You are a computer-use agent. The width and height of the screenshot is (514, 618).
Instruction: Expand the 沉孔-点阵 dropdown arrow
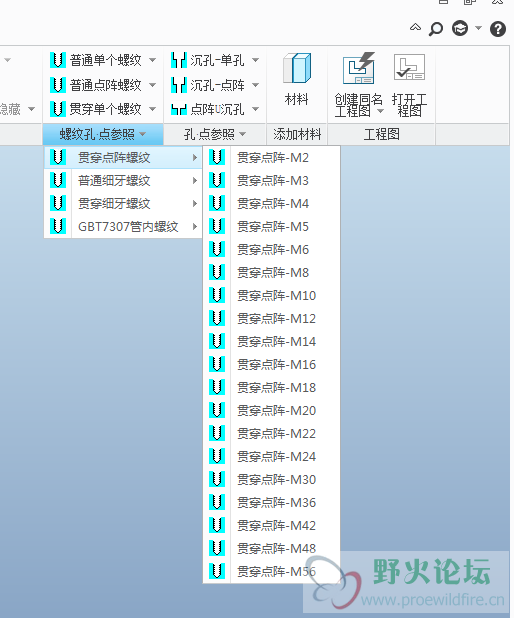click(255, 85)
